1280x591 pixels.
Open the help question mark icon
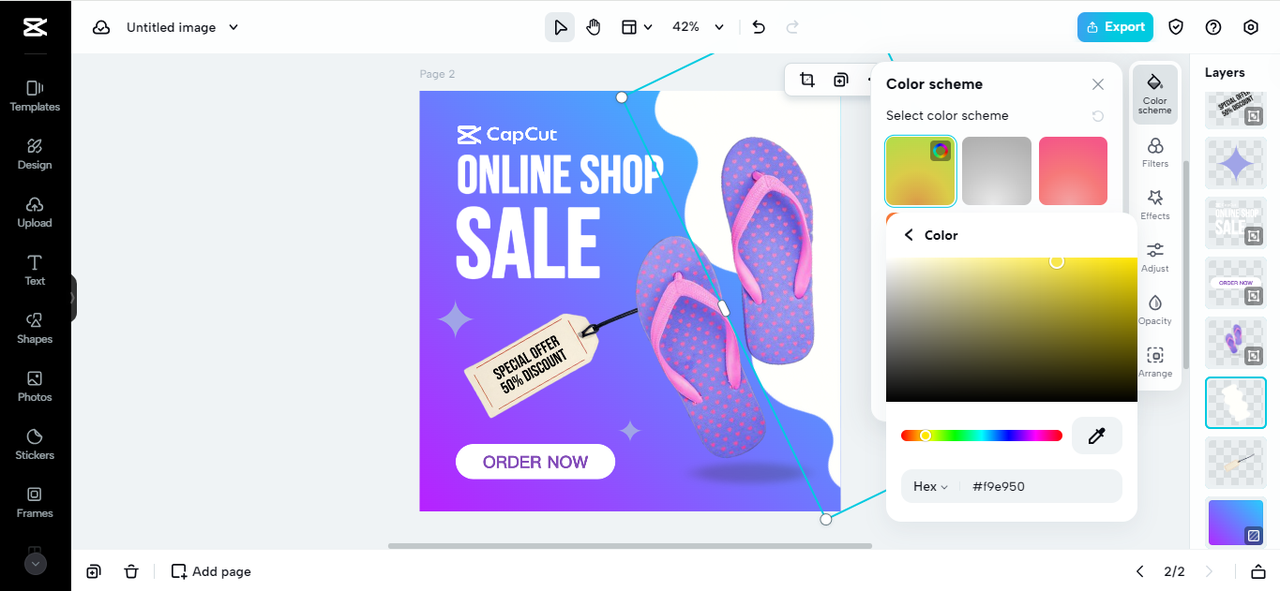pos(1213,27)
